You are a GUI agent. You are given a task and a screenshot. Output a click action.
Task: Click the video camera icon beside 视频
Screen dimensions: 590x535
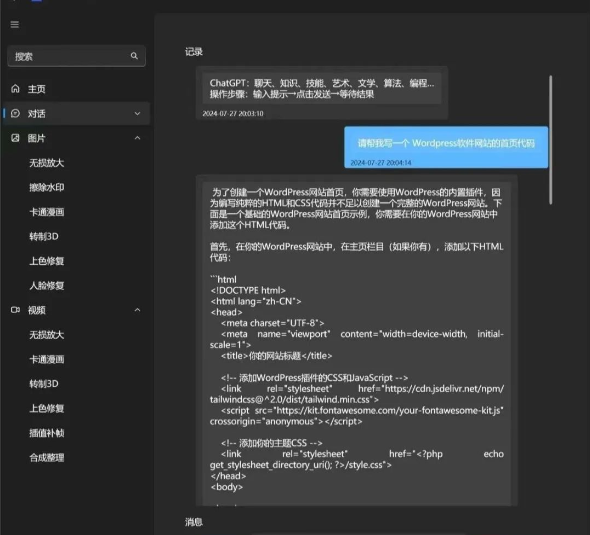click(x=15, y=310)
